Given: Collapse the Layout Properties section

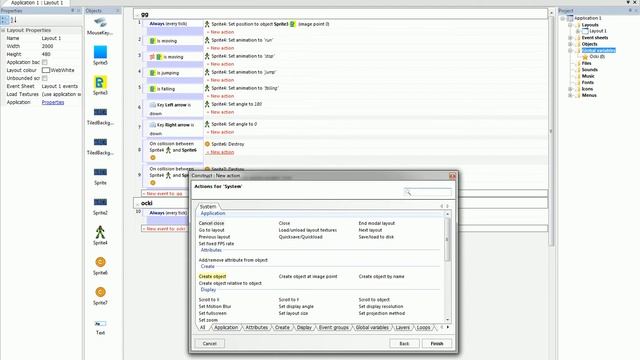Looking at the screenshot, I should [x=3, y=30].
